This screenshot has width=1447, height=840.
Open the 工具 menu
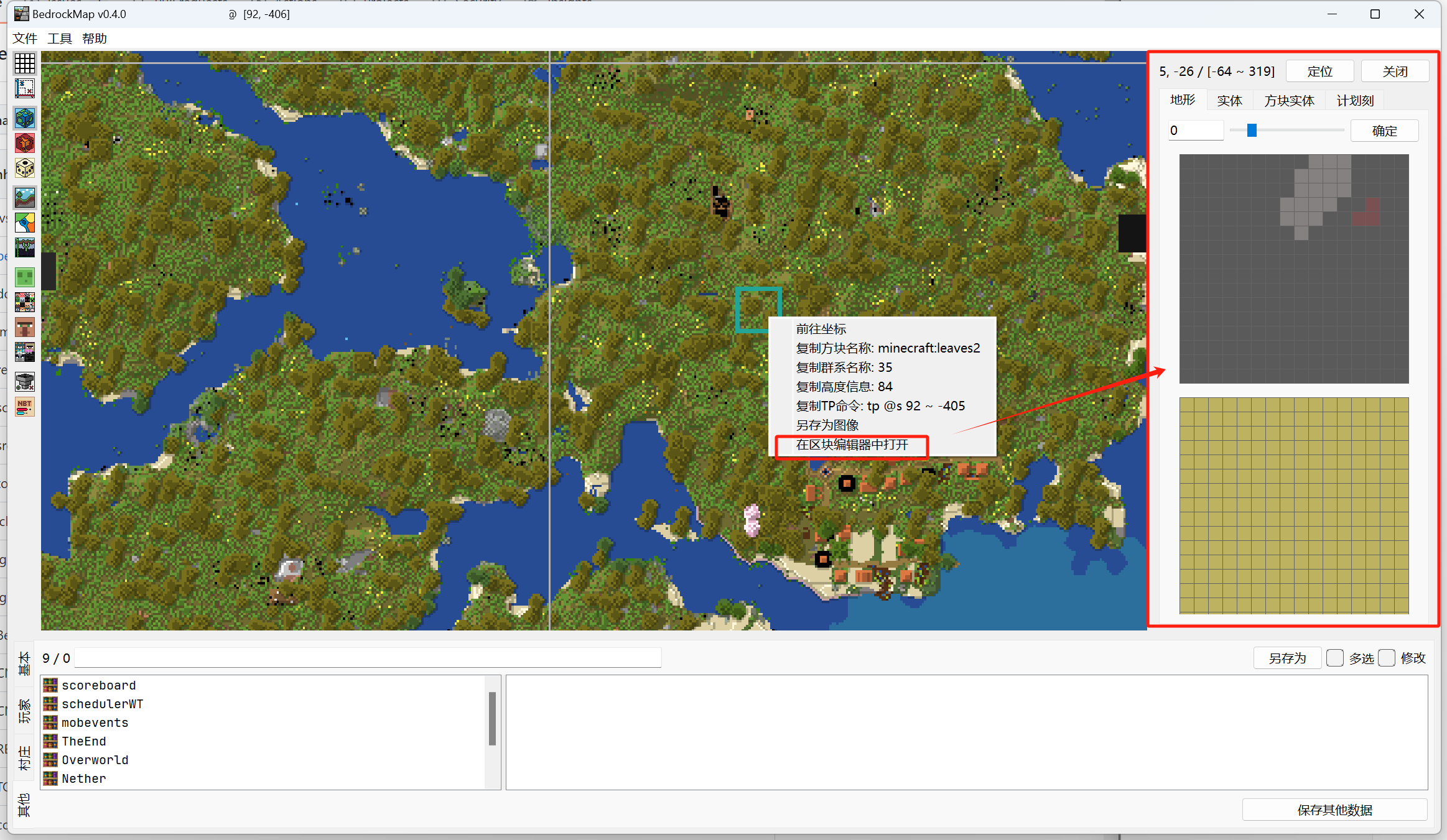(60, 39)
